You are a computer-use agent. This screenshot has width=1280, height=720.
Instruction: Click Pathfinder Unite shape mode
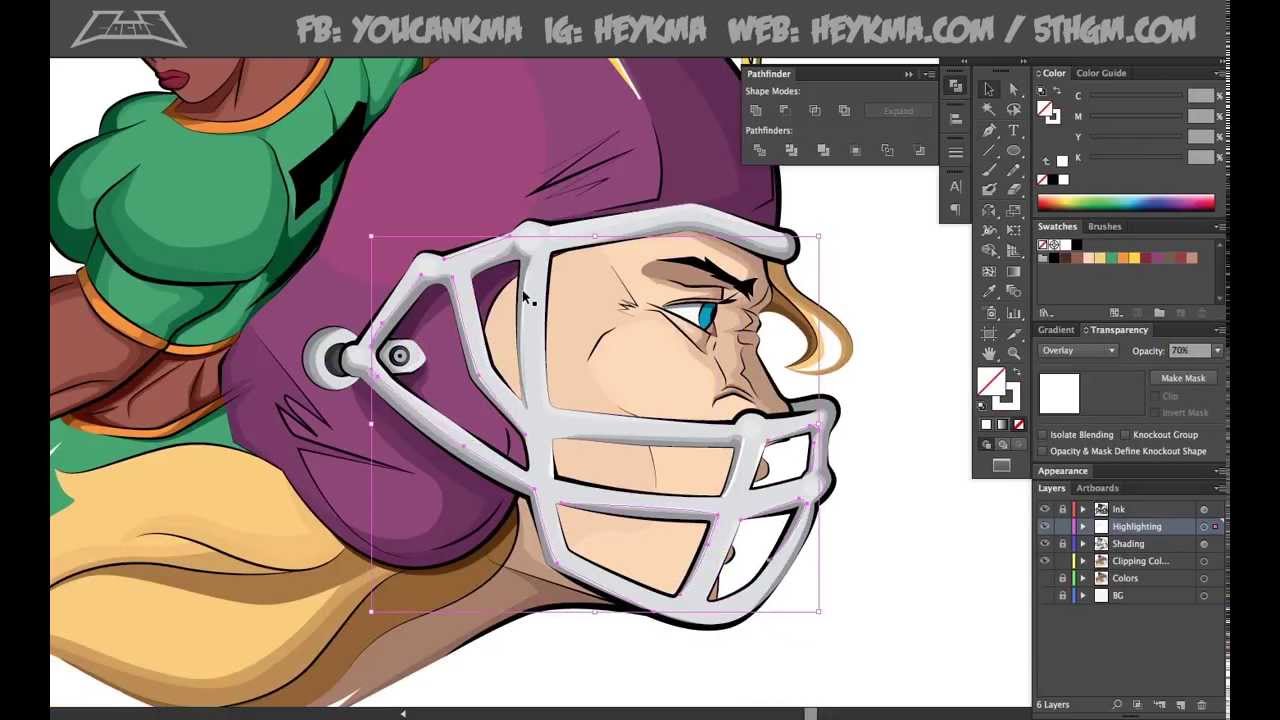point(756,110)
